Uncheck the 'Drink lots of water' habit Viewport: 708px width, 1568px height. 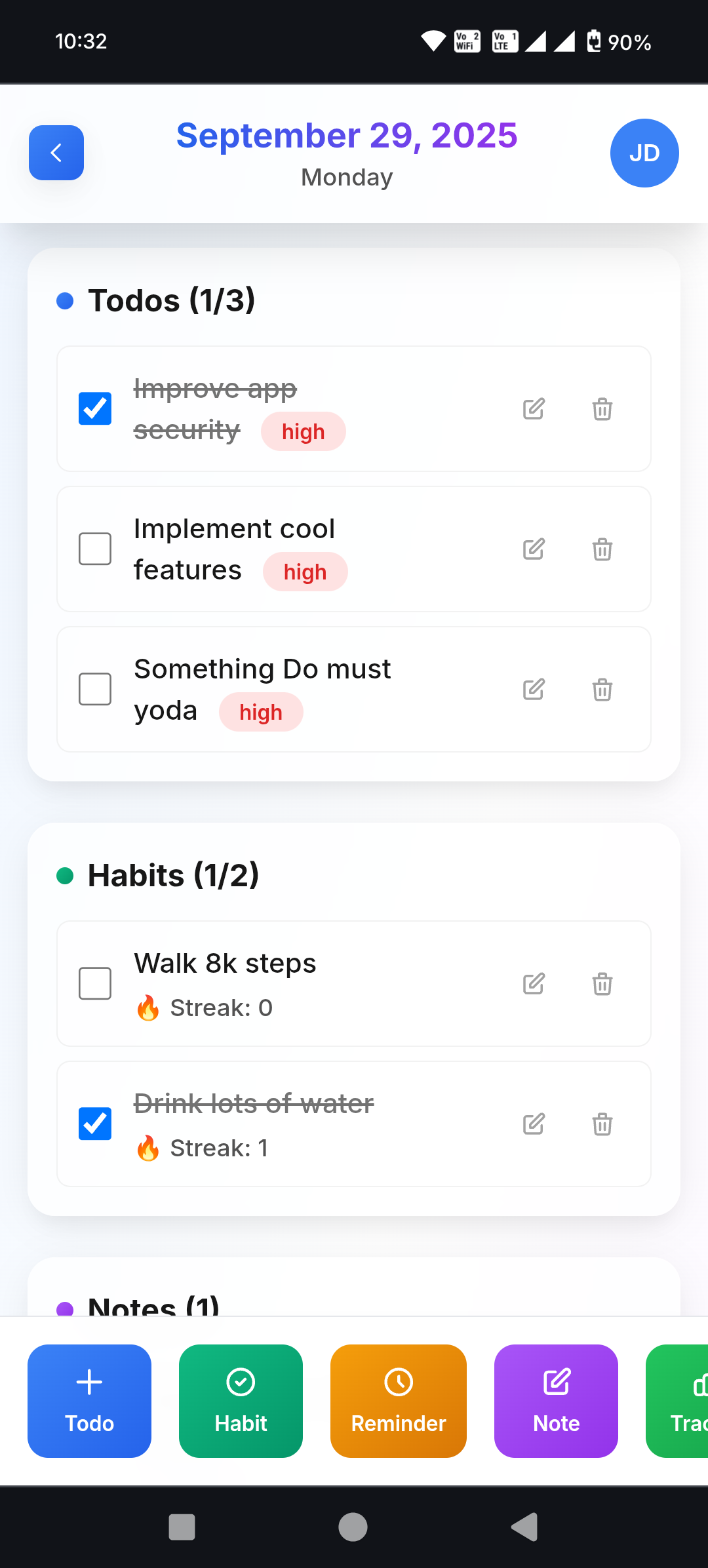(x=95, y=1124)
